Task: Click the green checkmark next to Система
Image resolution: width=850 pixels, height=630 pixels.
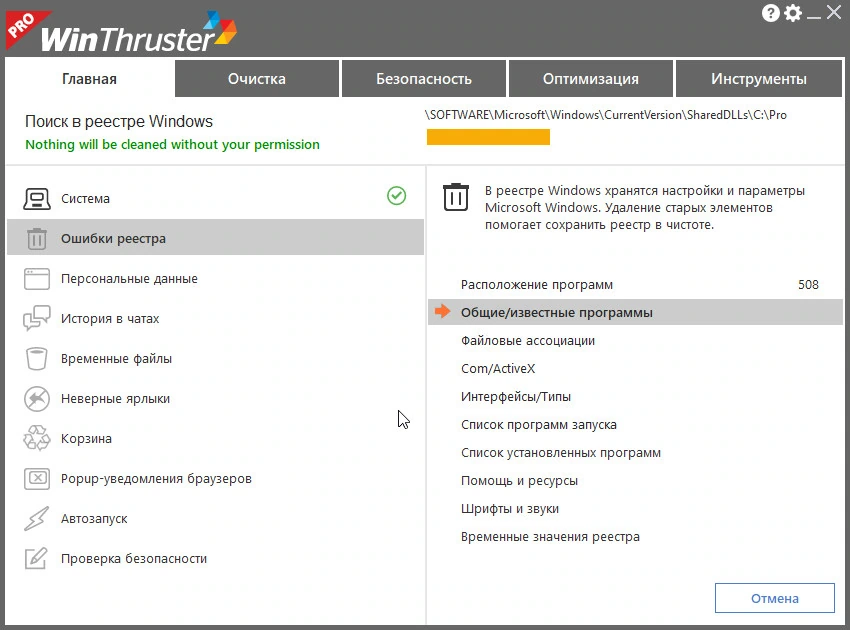Action: click(x=396, y=196)
